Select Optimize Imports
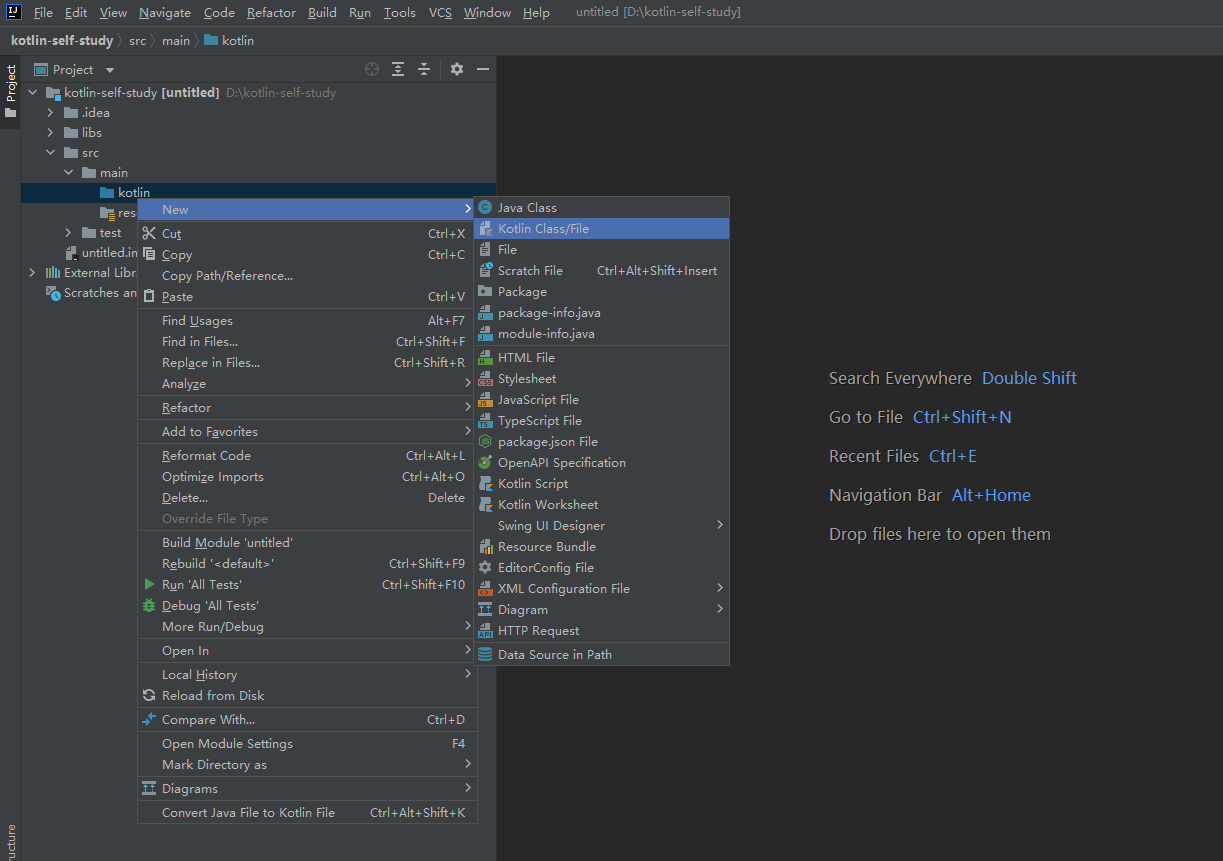Screen dimensions: 1223x861 point(307,477)
